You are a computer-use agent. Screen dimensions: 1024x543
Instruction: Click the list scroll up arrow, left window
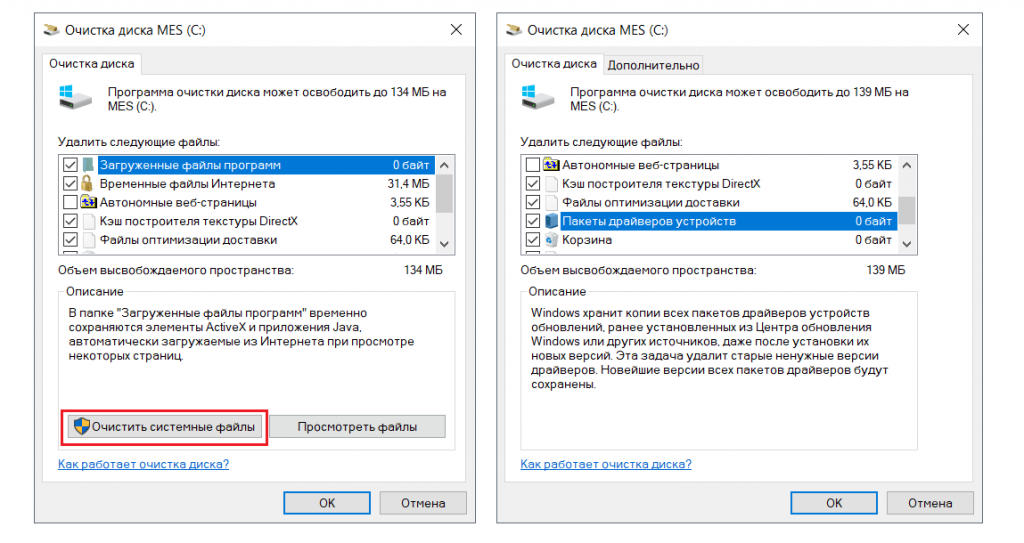(445, 165)
